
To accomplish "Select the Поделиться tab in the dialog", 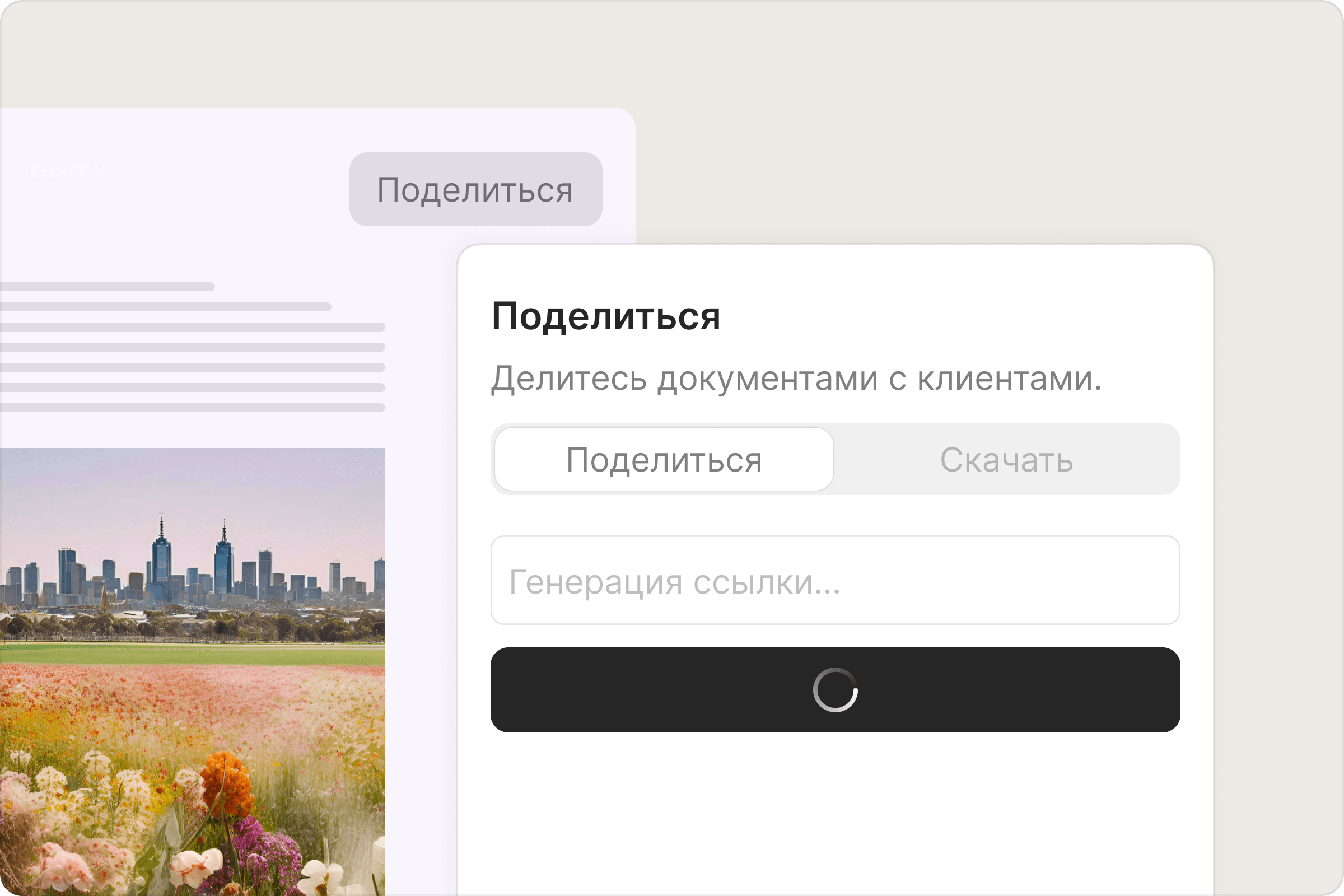I will pos(664,459).
